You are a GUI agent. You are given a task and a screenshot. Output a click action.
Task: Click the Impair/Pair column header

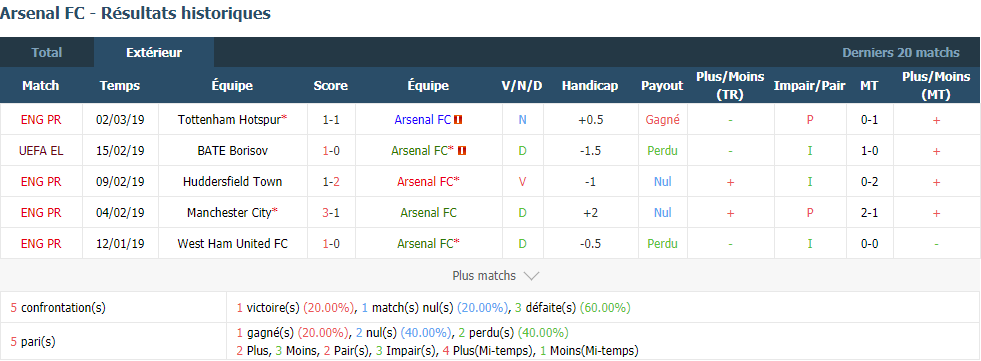point(810,86)
